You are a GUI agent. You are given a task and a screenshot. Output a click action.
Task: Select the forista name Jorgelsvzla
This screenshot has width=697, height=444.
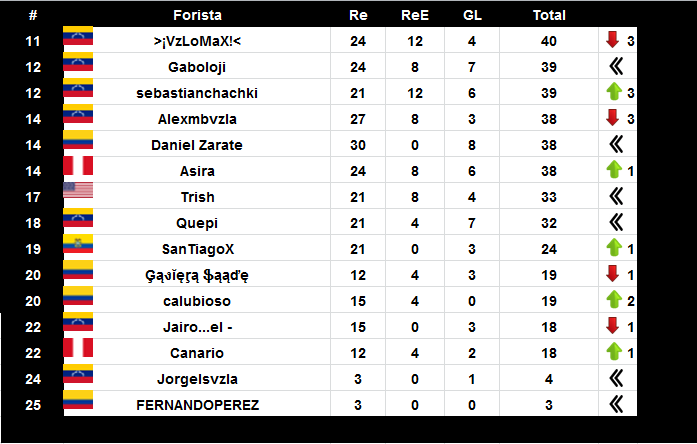click(x=197, y=379)
